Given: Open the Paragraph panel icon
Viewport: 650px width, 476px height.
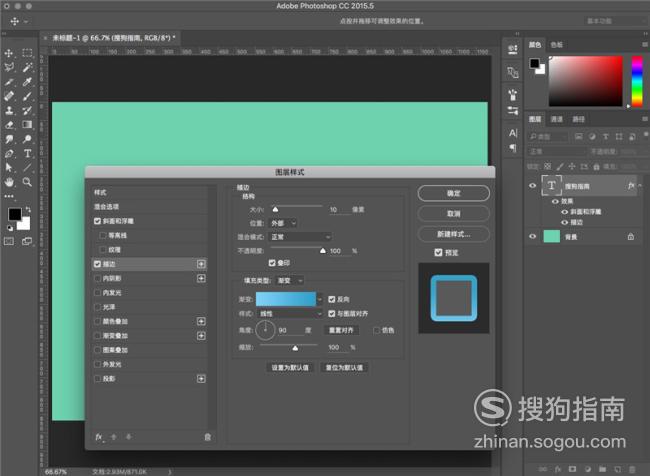Looking at the screenshot, I should 513,148.
